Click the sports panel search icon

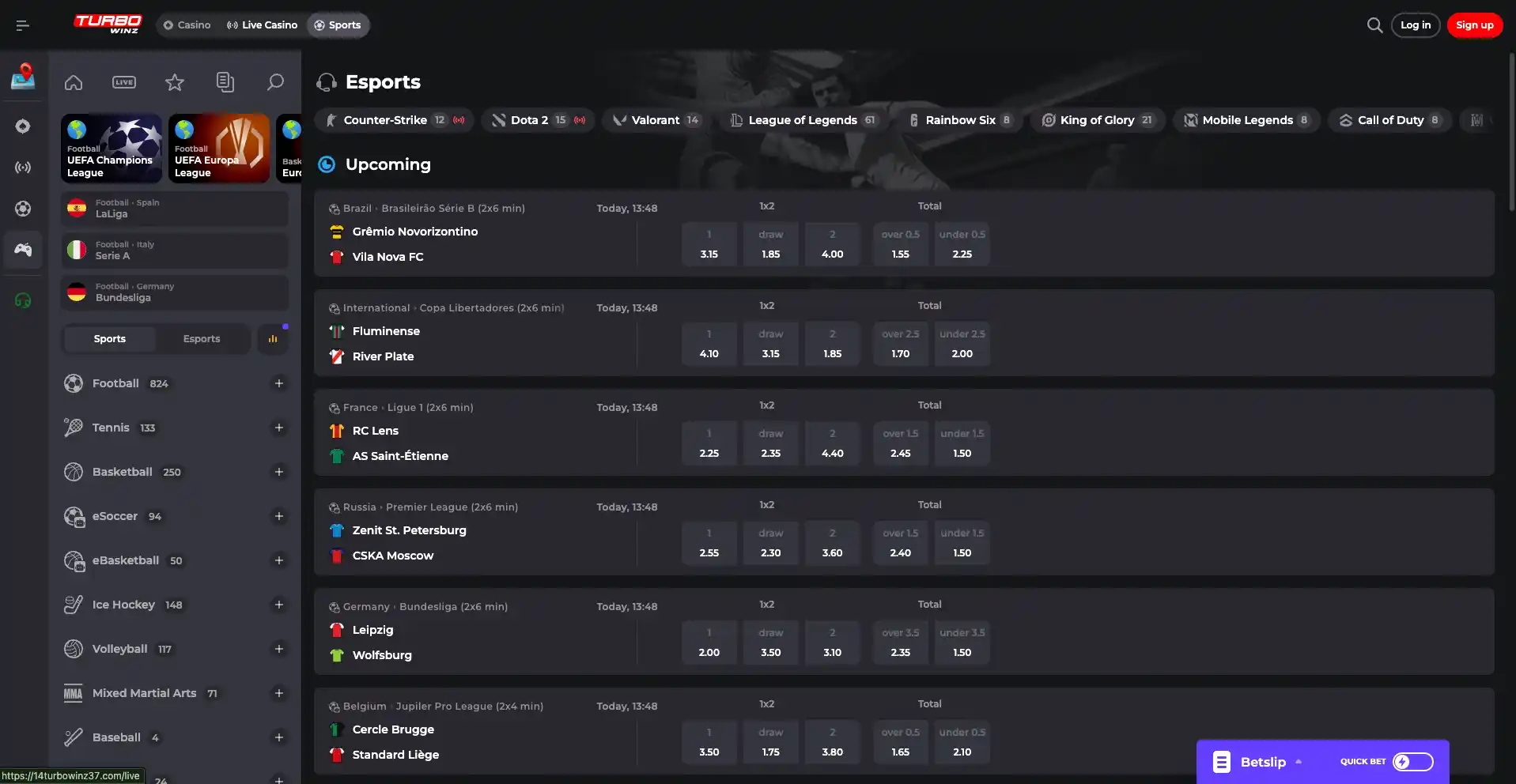coord(275,82)
